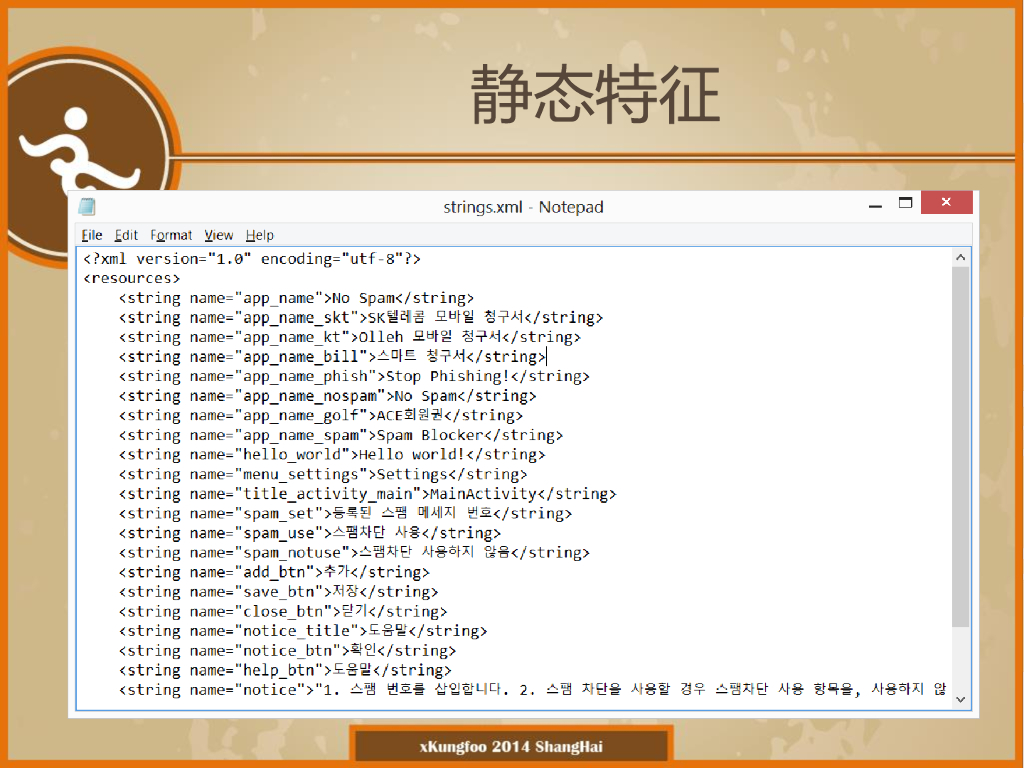
Task: Click the spam_use string line
Action: coord(310,534)
